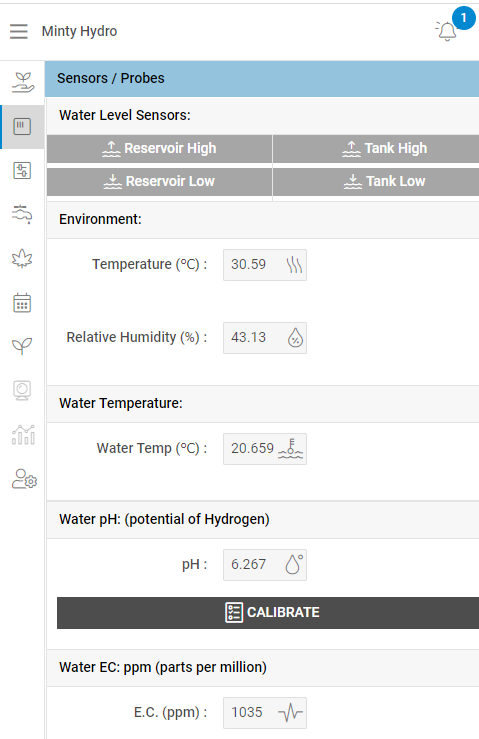
Task: Open the webcam sidebar icon
Action: [x=22, y=390]
